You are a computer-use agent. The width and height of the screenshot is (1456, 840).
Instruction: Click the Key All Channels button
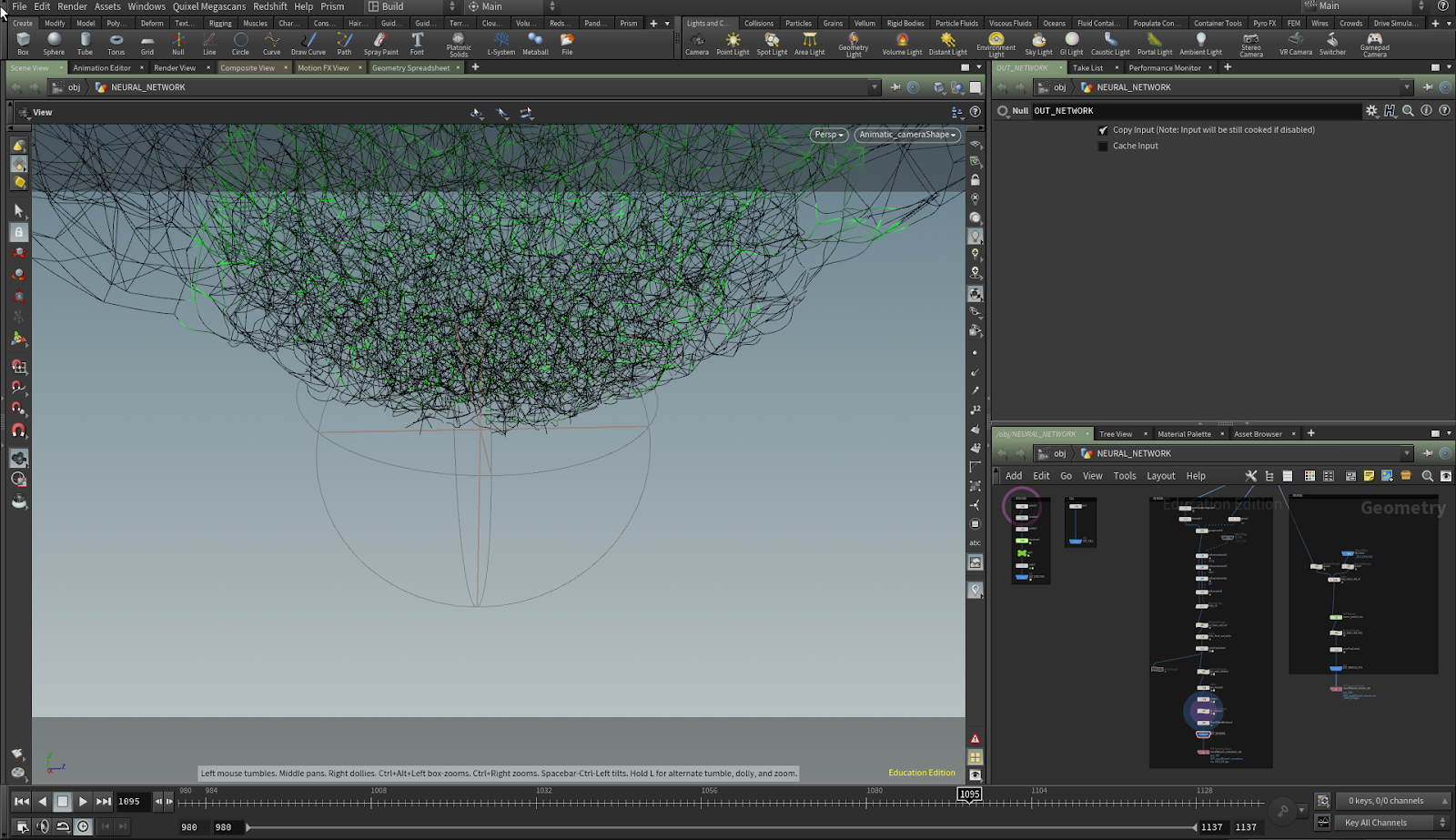click(x=1375, y=823)
